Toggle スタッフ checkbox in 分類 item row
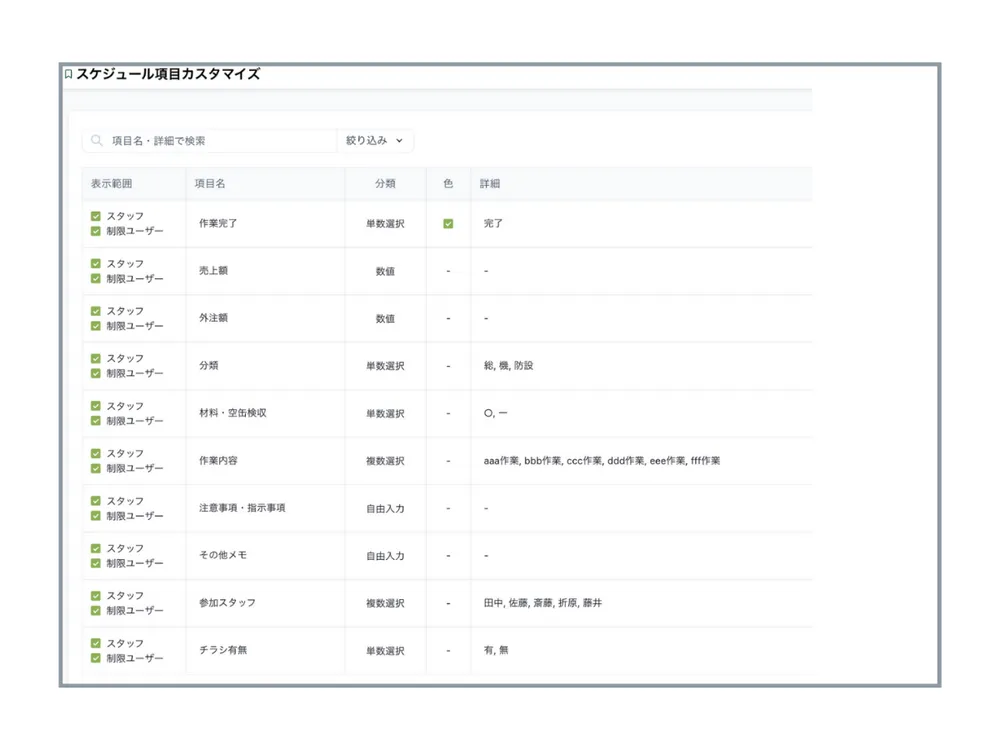Viewport: 1000px width, 750px height. [x=96, y=358]
